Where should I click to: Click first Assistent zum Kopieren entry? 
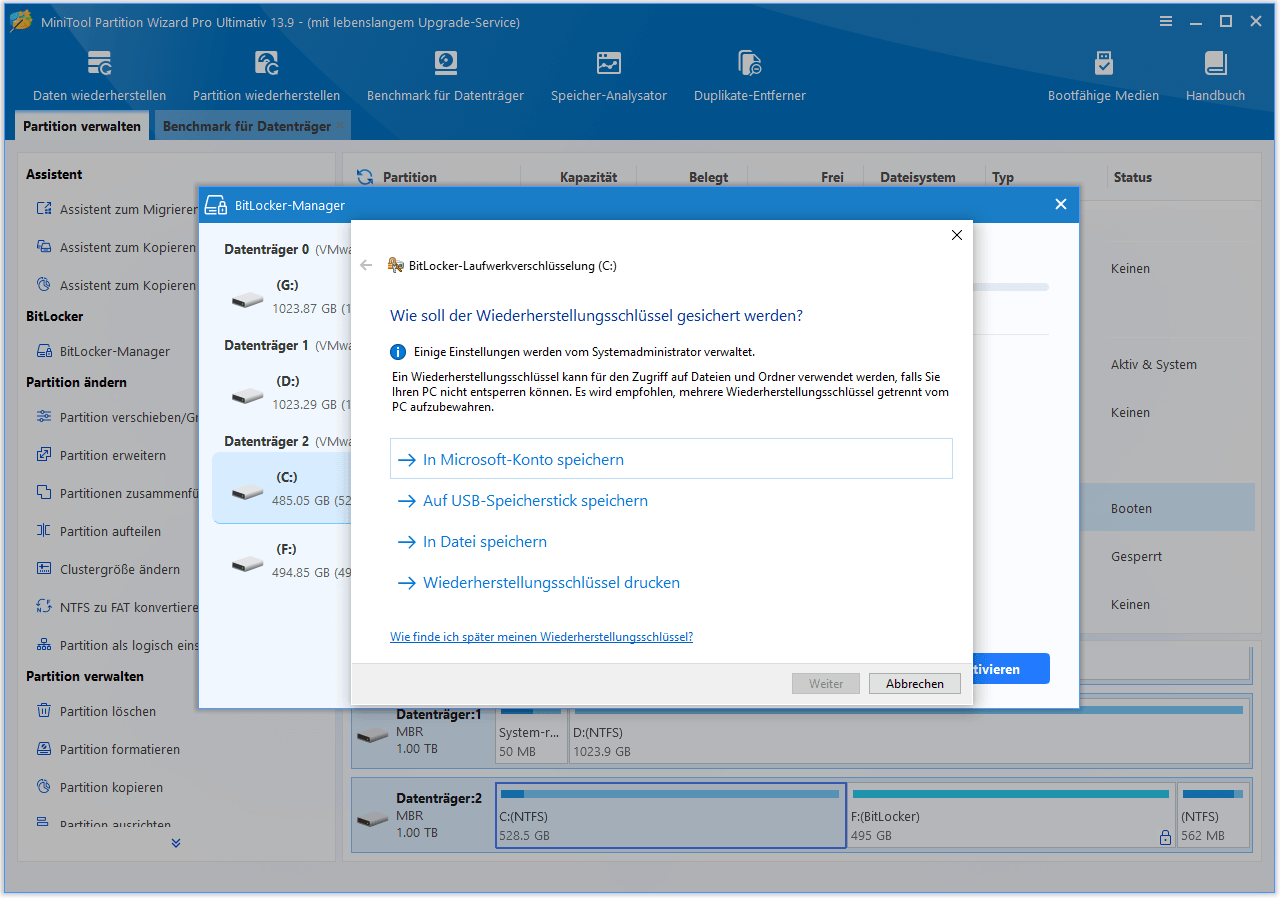click(x=116, y=247)
